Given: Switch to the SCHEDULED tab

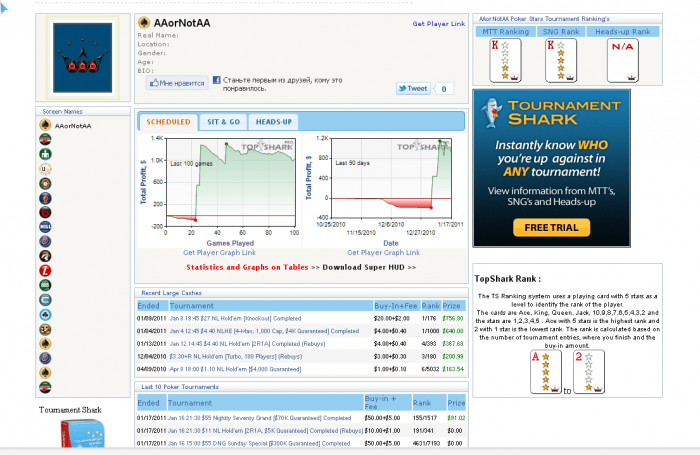Looking at the screenshot, I should click(168, 122).
